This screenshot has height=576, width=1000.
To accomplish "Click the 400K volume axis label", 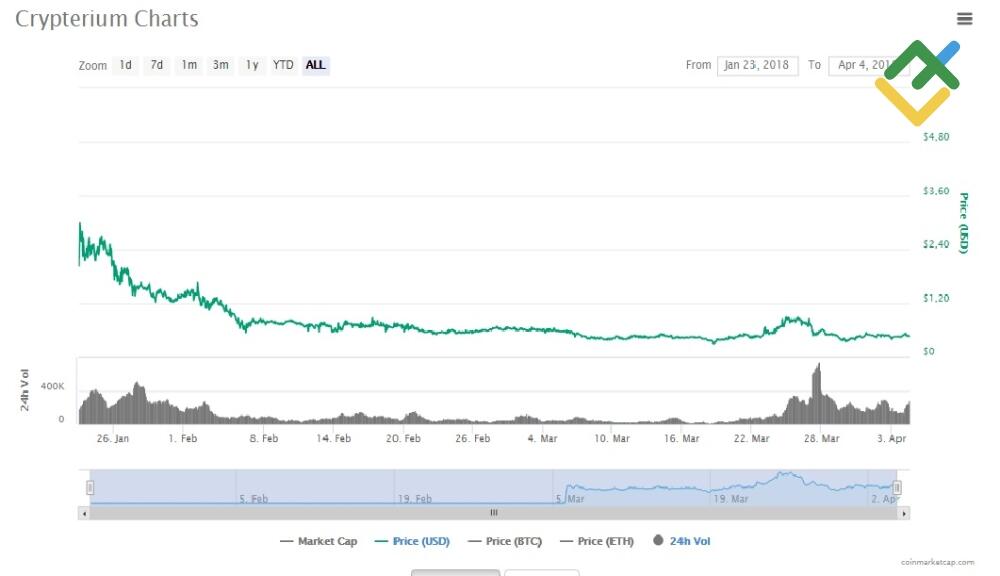I will [52, 386].
